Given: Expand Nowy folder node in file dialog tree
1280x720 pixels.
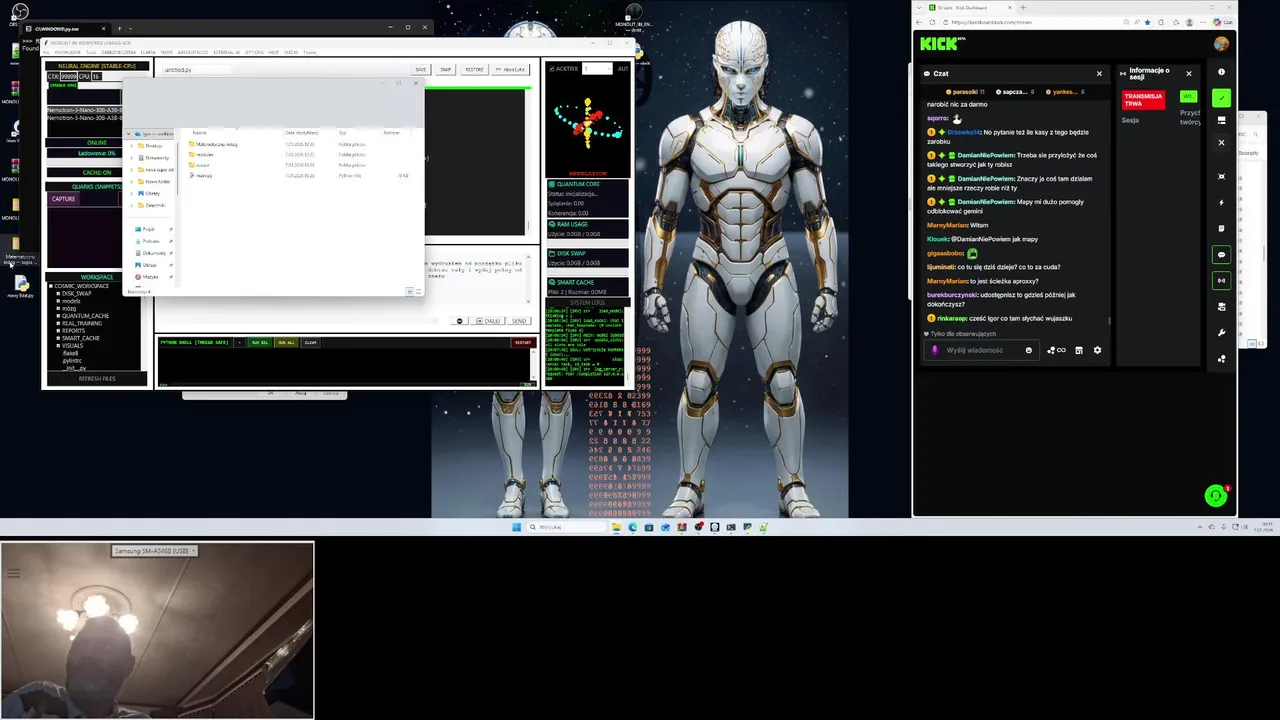Looking at the screenshot, I should tap(131, 181).
